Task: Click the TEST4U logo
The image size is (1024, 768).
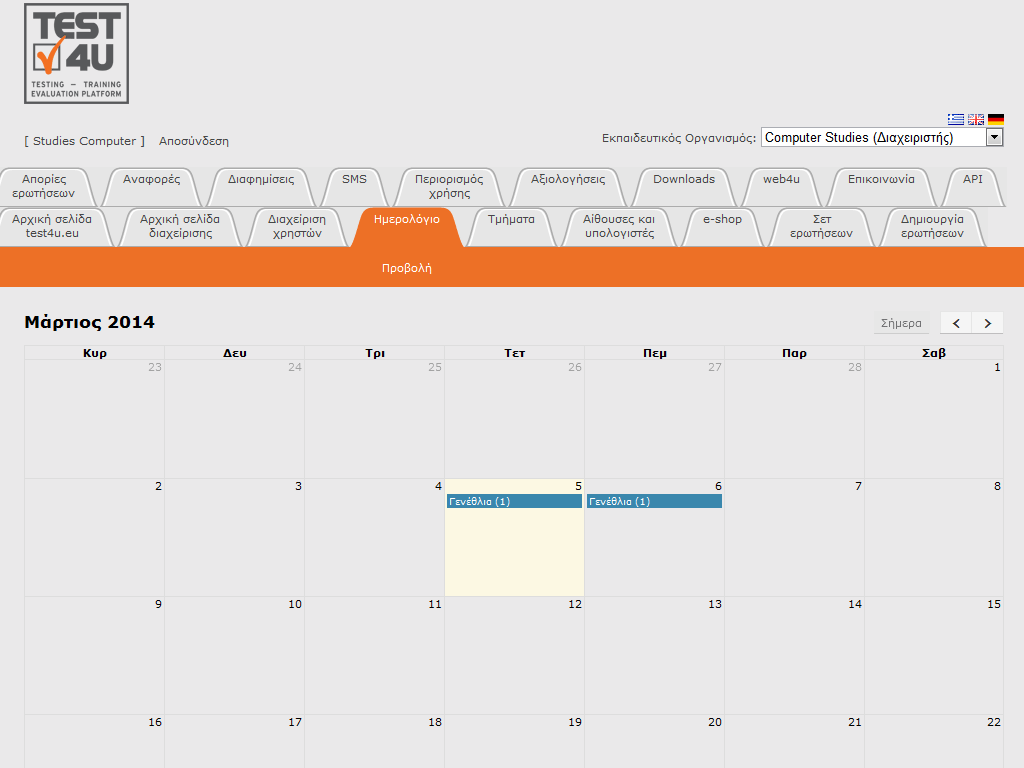Action: click(x=76, y=54)
